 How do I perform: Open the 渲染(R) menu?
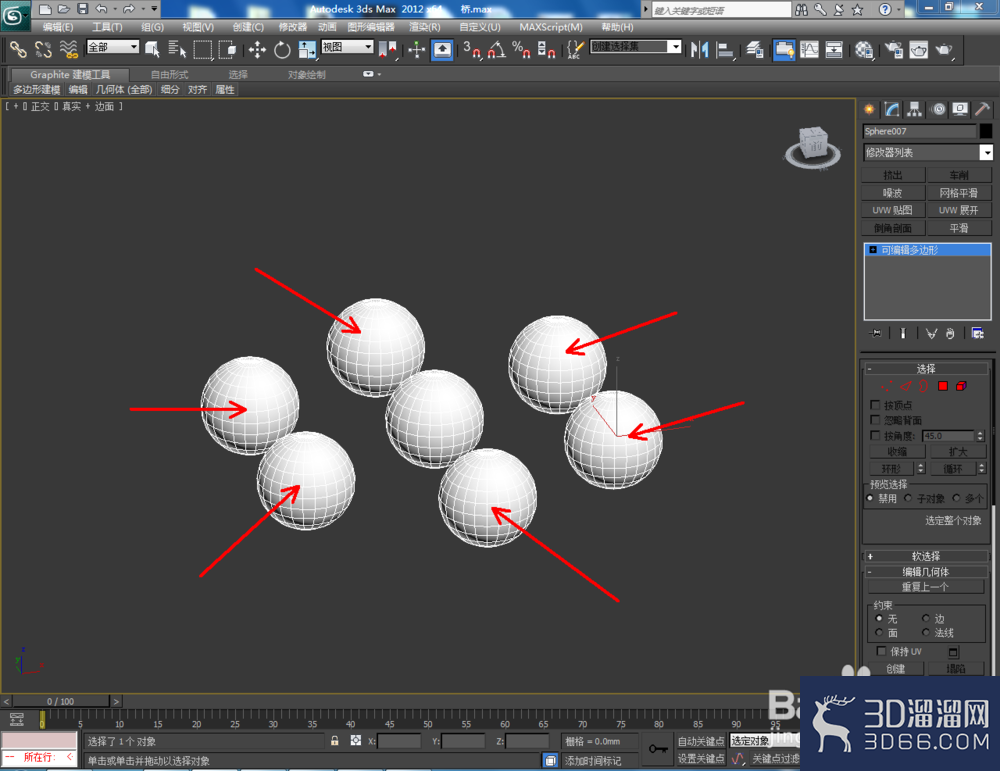pyautogui.click(x=425, y=27)
